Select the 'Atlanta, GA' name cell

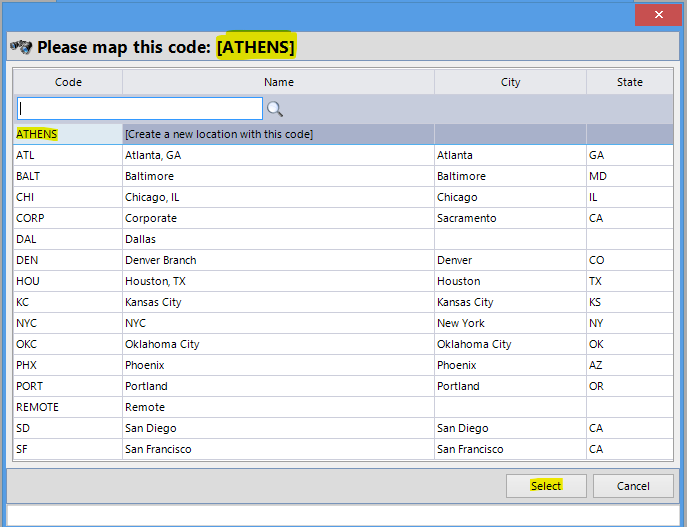click(279, 155)
